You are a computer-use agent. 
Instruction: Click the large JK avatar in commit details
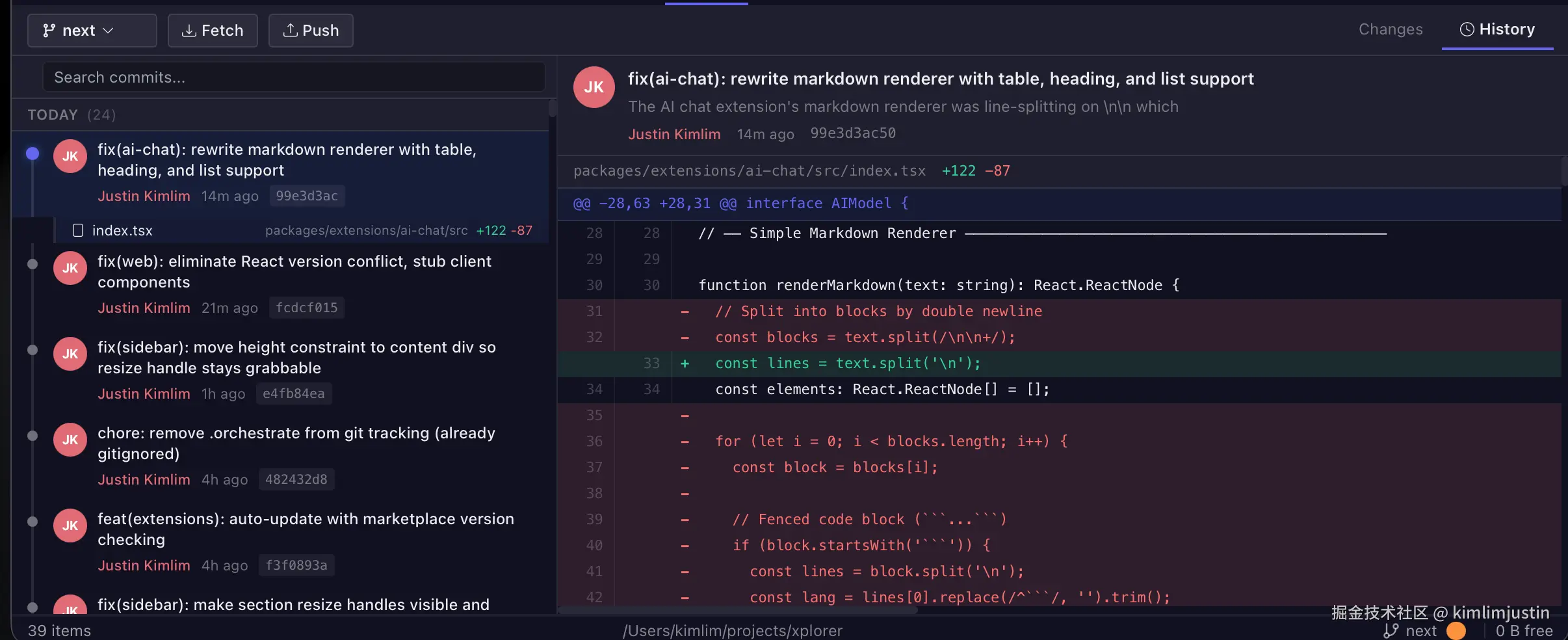594,87
